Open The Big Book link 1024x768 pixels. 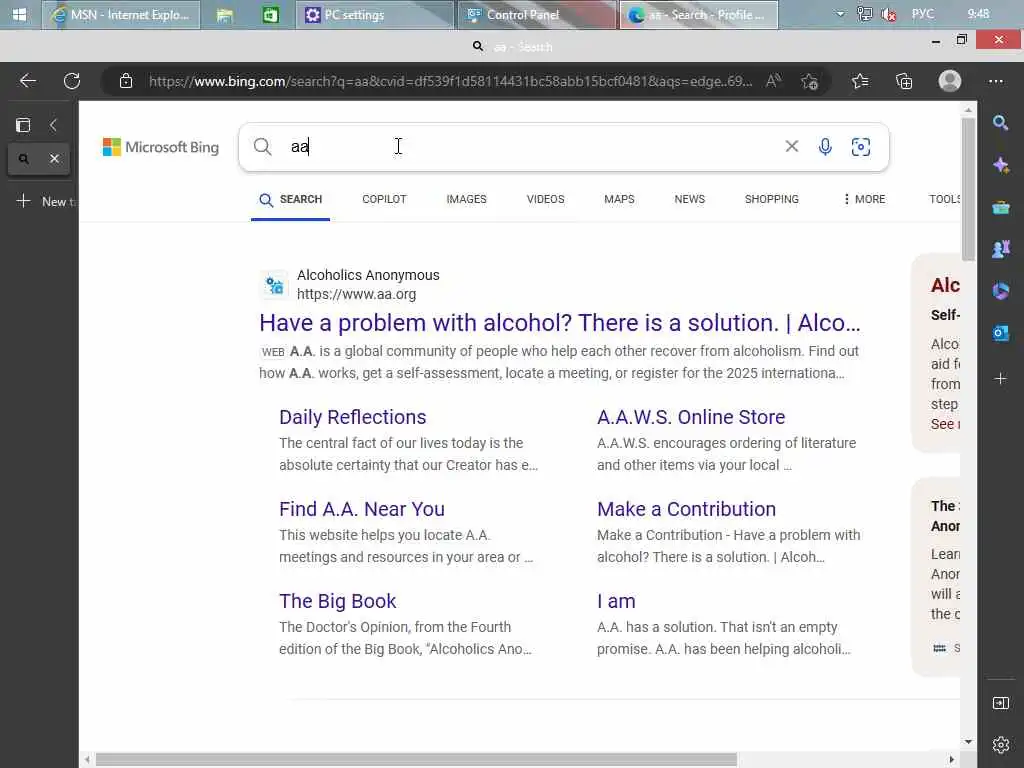pos(338,601)
